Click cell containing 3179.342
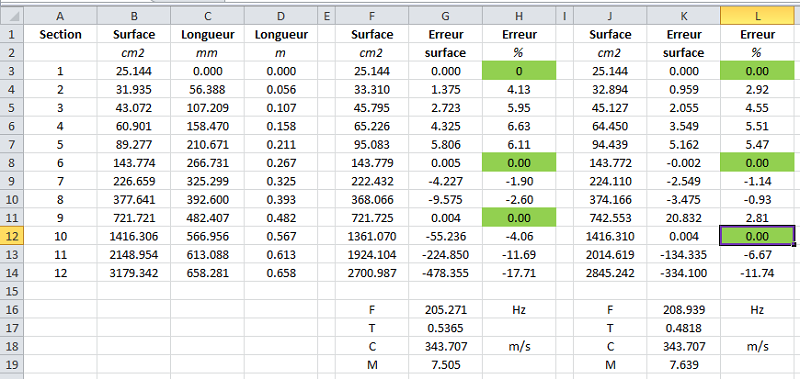 (134, 273)
